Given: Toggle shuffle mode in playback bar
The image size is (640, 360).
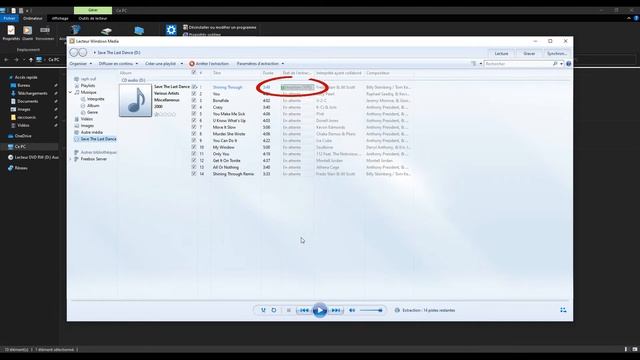Looking at the screenshot, I should pyautogui.click(x=263, y=310).
